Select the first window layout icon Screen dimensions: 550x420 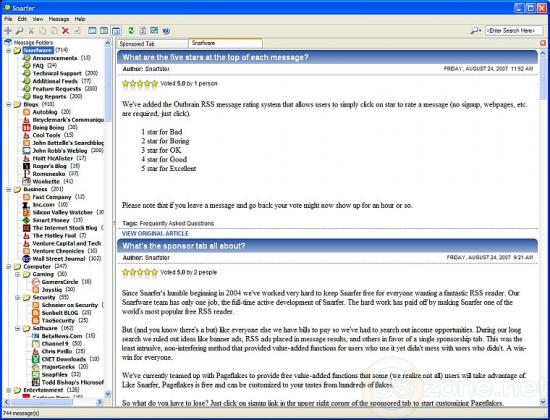(92, 31)
